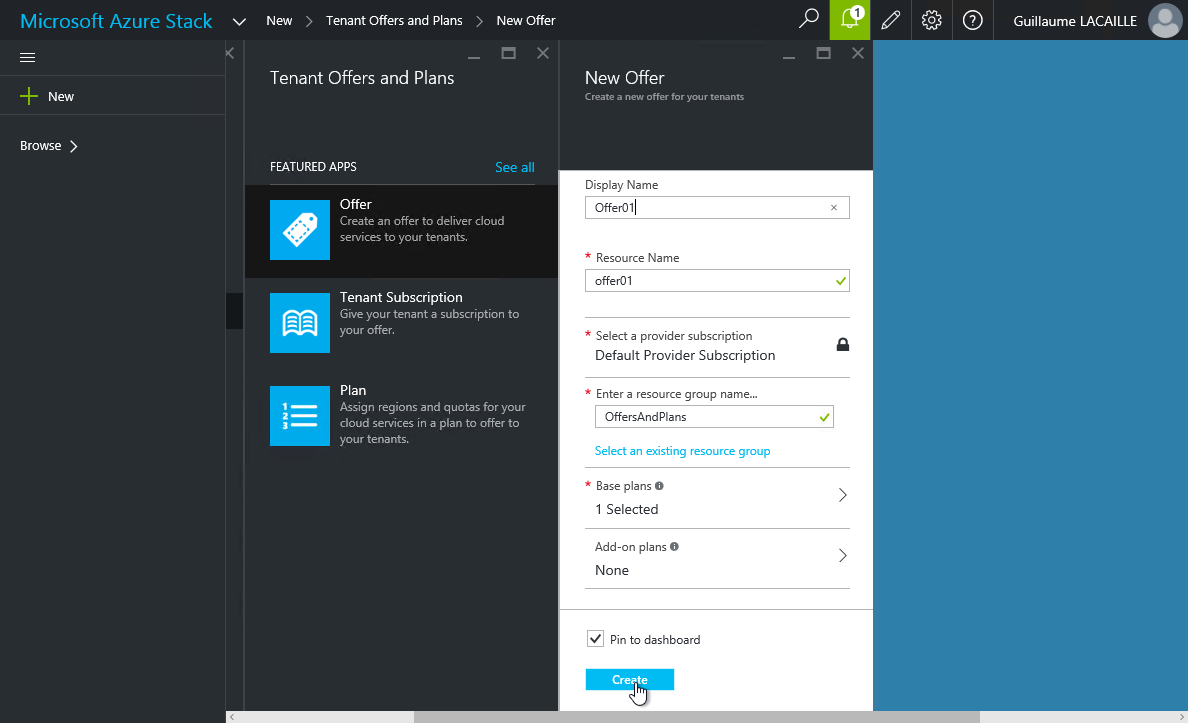1188x723 pixels.
Task: Select the Offer tag icon tile
Action: [x=300, y=230]
